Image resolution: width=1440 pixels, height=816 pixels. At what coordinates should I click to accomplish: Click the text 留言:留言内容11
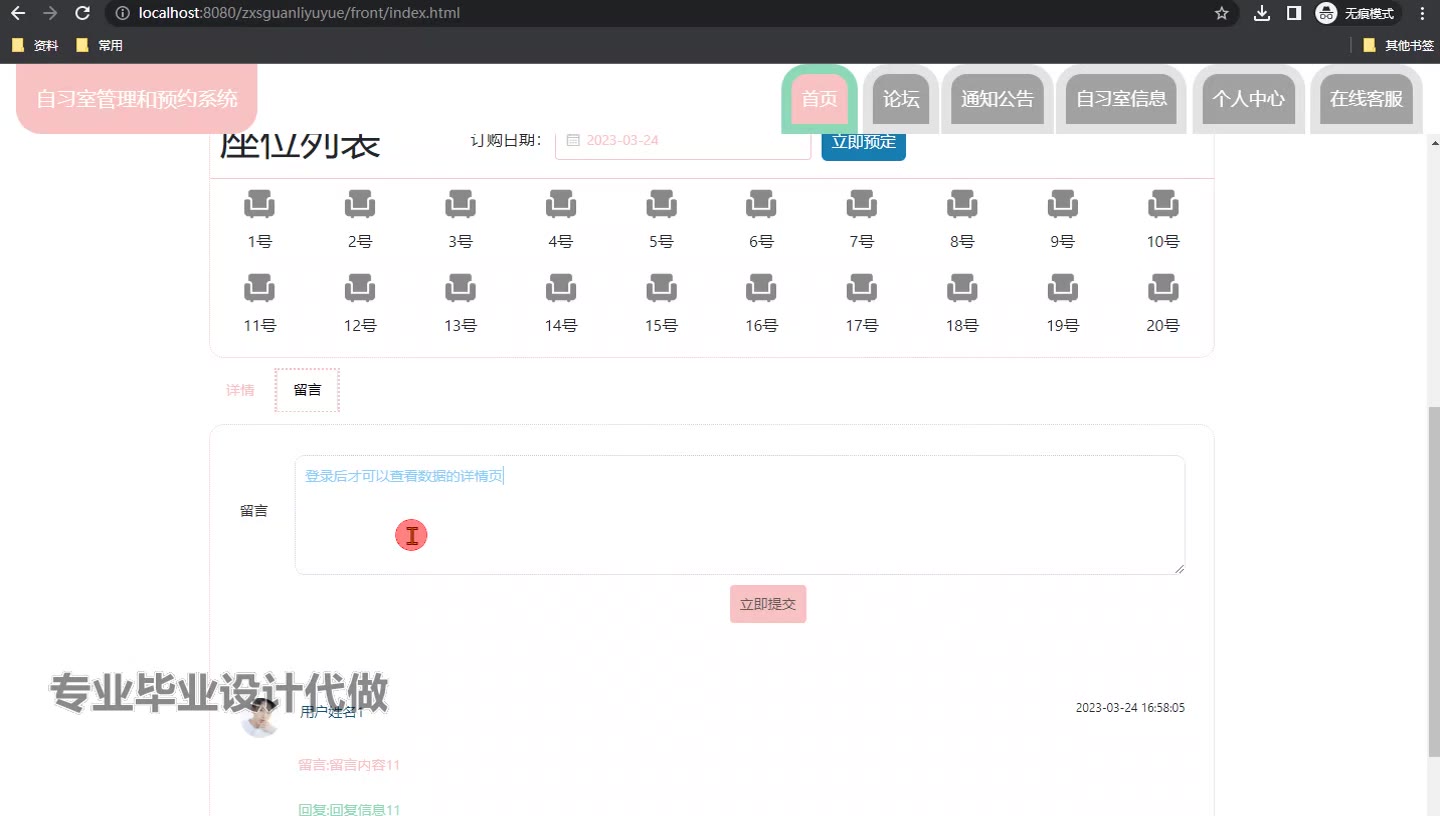coord(349,765)
